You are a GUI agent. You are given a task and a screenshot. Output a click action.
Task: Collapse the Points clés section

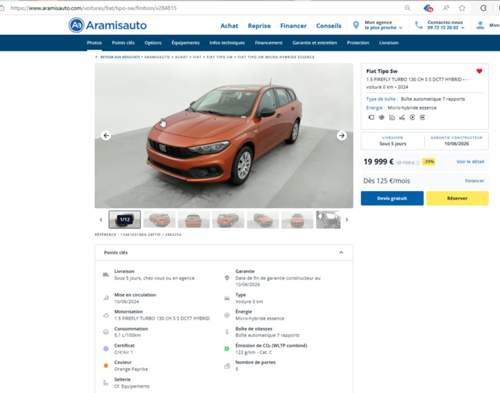(341, 252)
